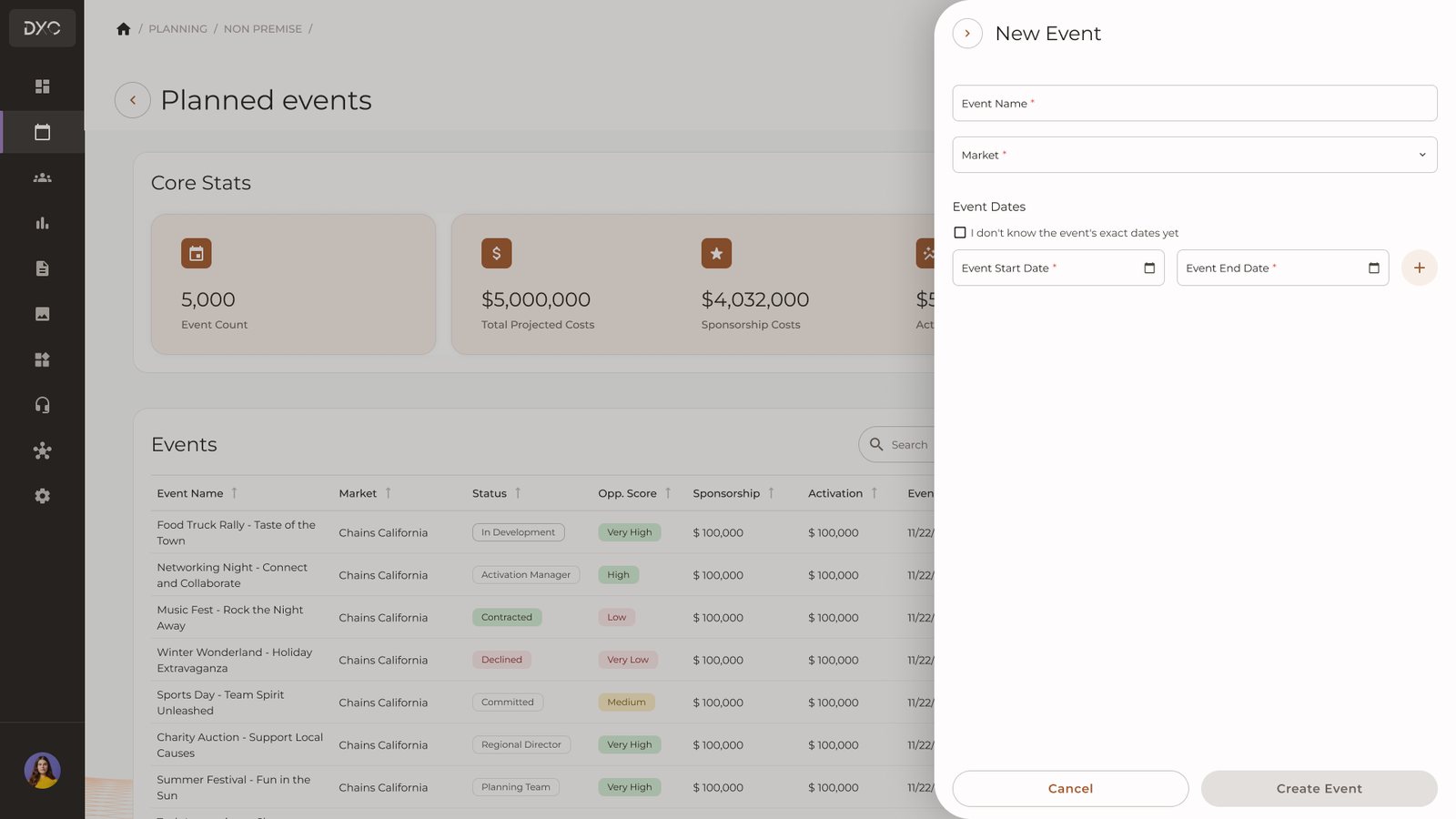Click the 'Contracted' status badge
Viewport: 1456px width, 819px height.
click(x=507, y=617)
